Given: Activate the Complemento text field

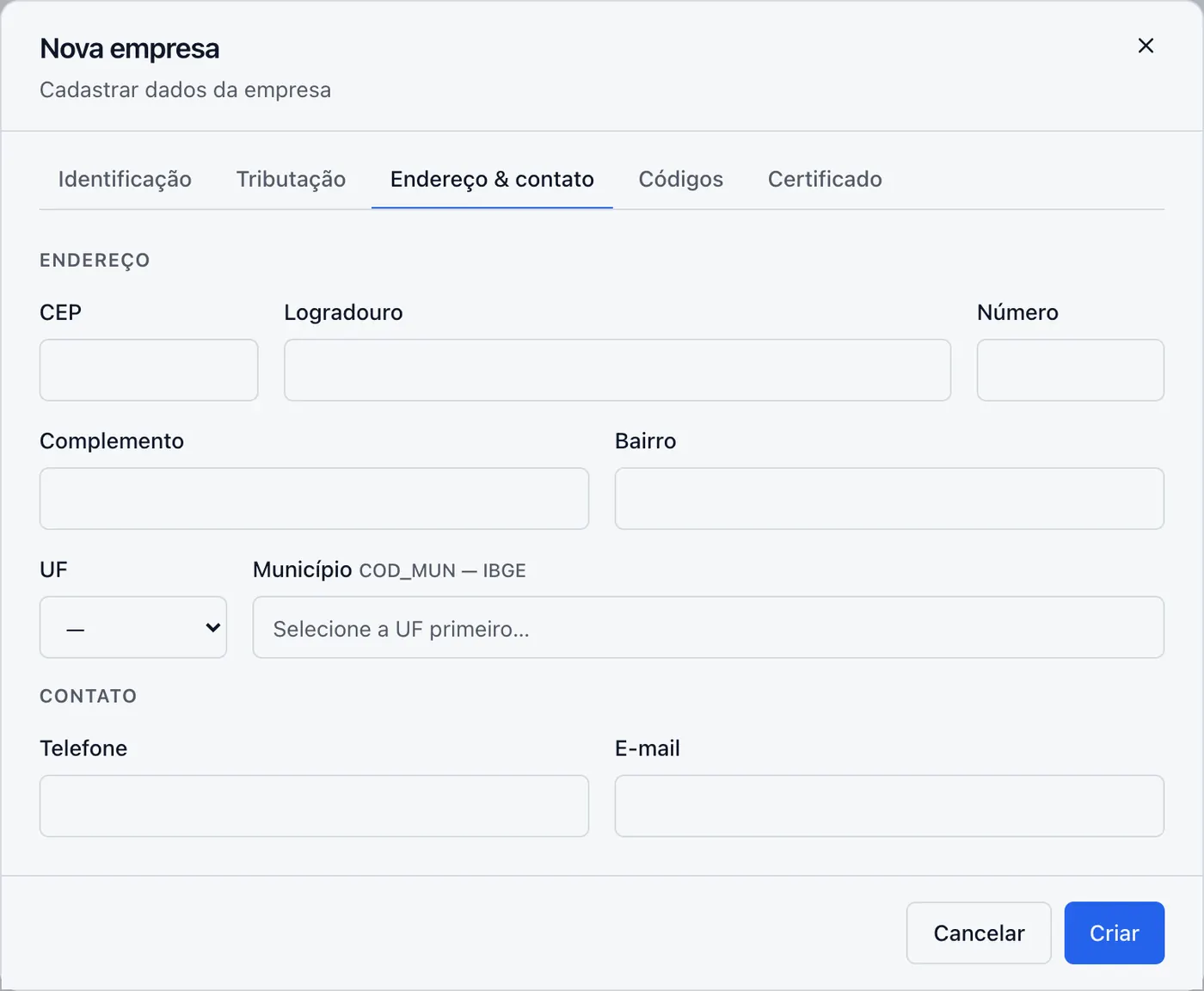Looking at the screenshot, I should (314, 498).
